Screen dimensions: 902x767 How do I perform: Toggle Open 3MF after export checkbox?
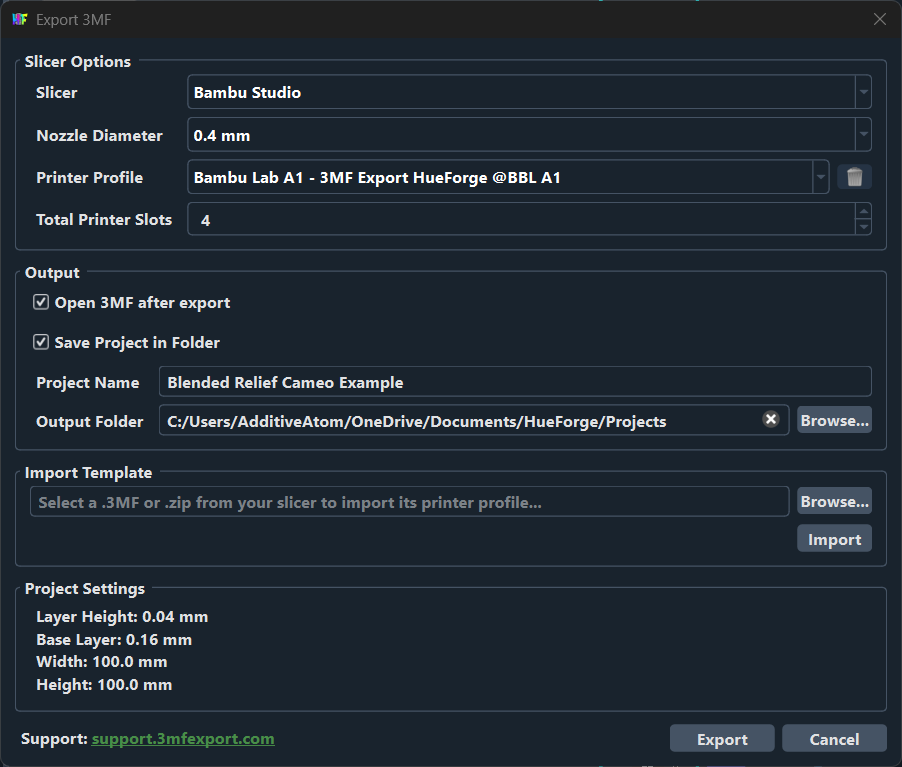click(x=41, y=302)
